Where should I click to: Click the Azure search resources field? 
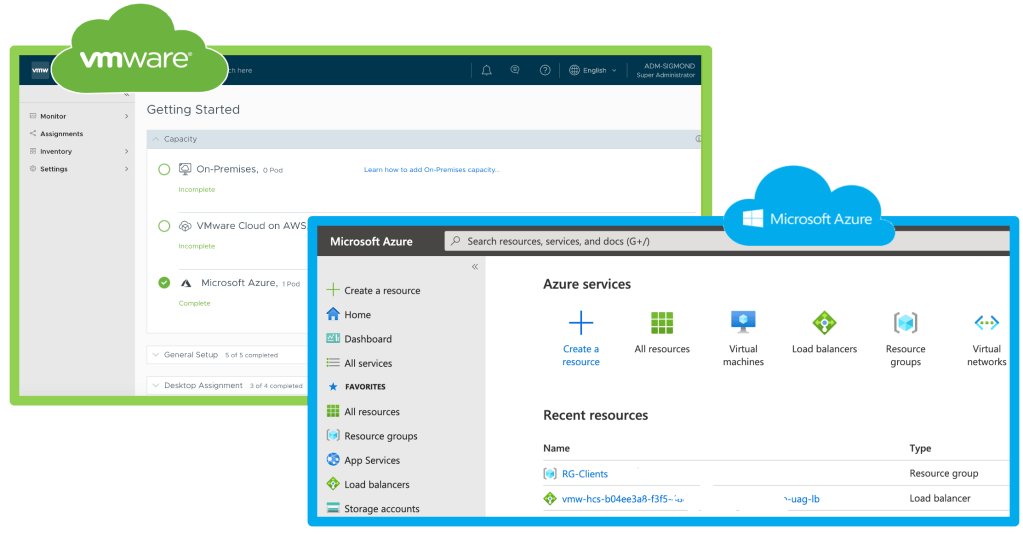[x=727, y=241]
